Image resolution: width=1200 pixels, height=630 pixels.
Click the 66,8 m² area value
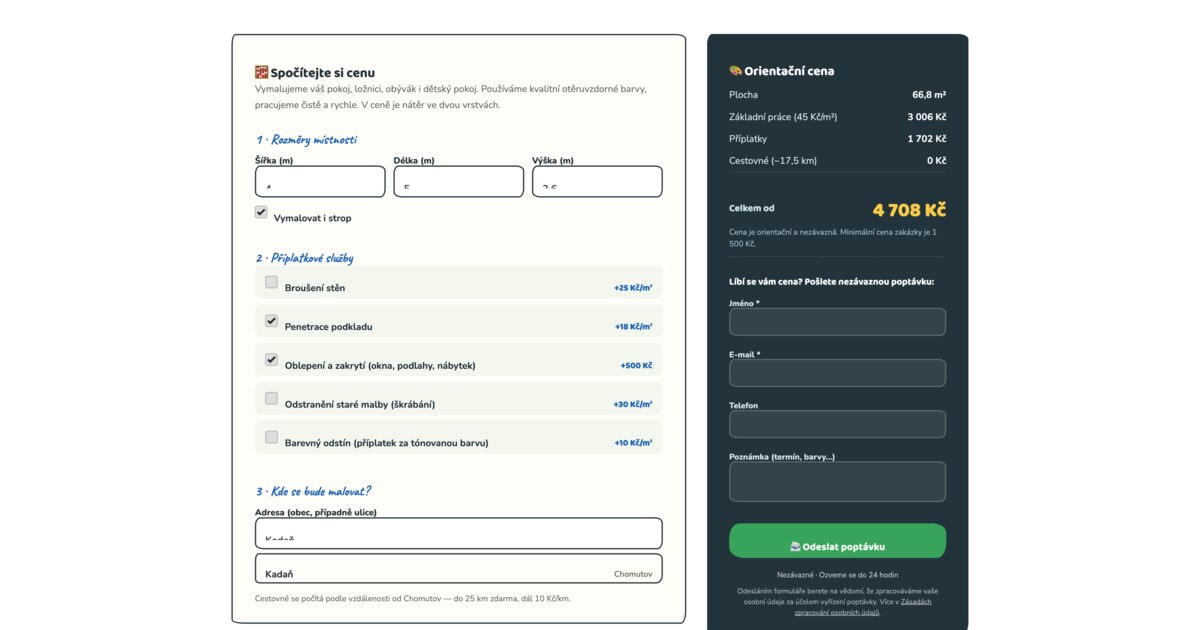pos(929,95)
